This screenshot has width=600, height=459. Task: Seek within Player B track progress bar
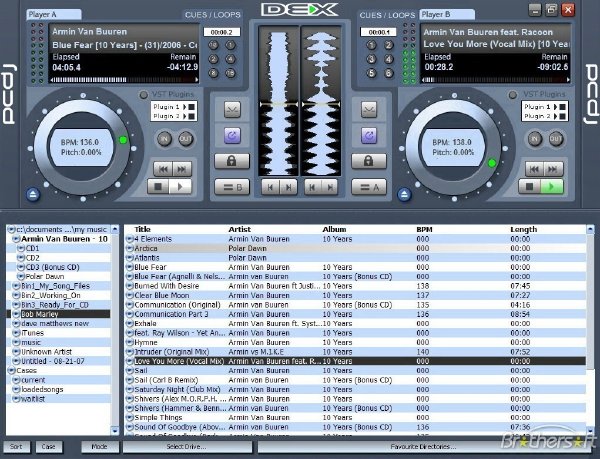click(496, 80)
